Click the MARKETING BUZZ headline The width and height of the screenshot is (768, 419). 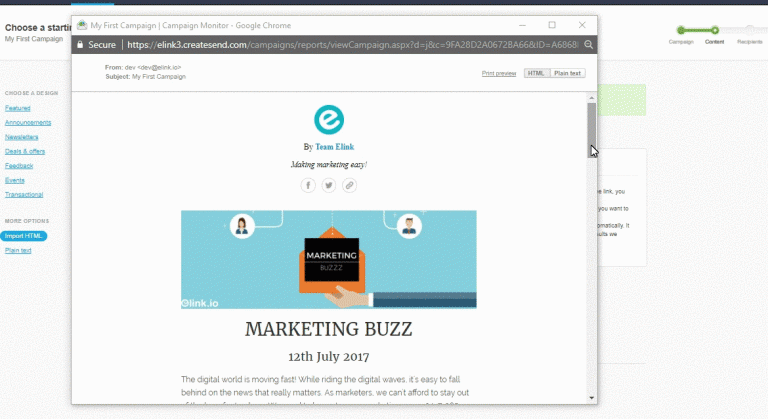[329, 329]
